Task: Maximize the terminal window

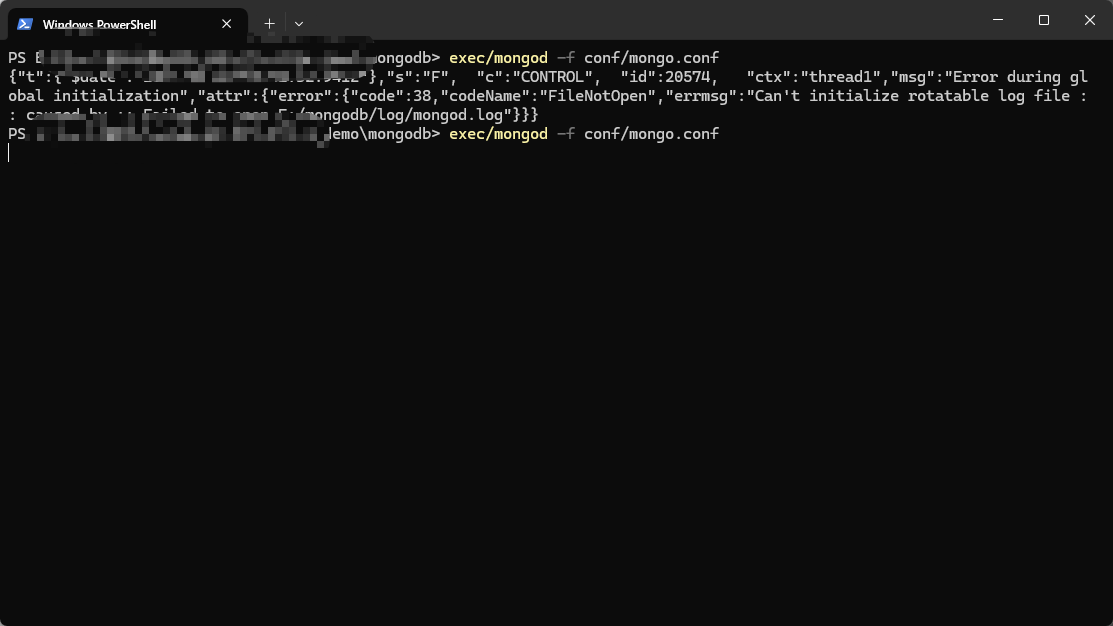Action: coord(1043,20)
